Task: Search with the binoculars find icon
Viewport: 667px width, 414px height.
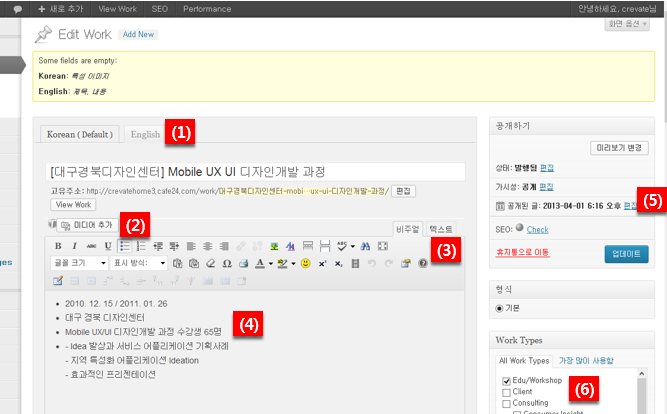Action: 365,246
